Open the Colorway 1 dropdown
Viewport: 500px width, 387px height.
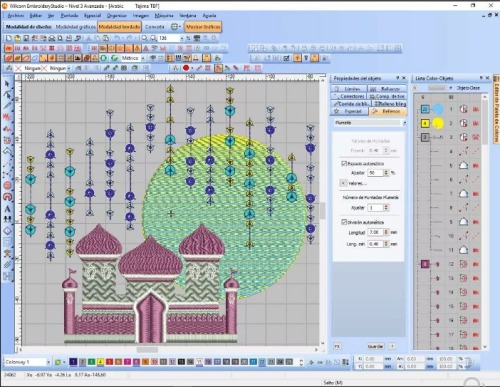(48, 362)
